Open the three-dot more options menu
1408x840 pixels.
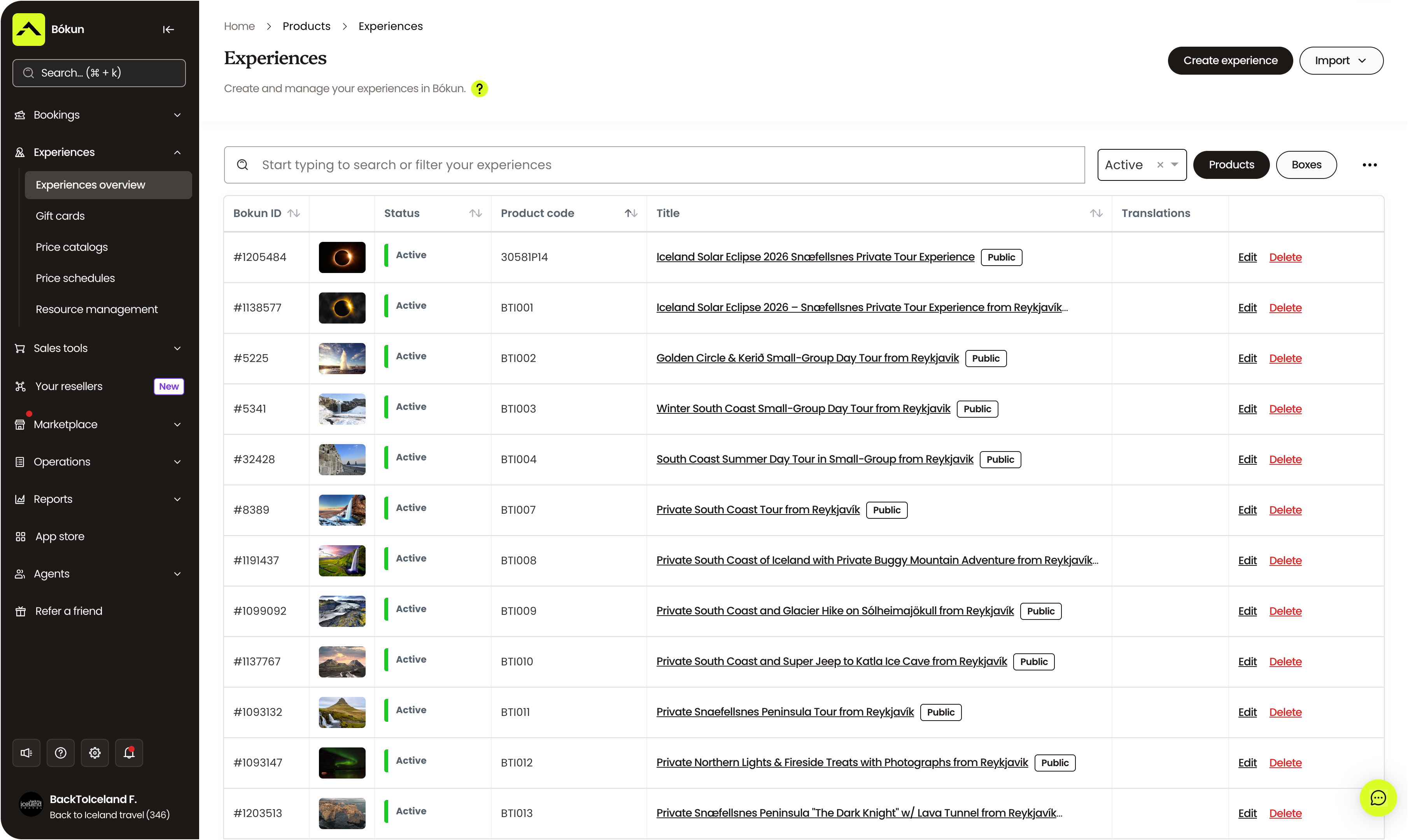tap(1369, 165)
